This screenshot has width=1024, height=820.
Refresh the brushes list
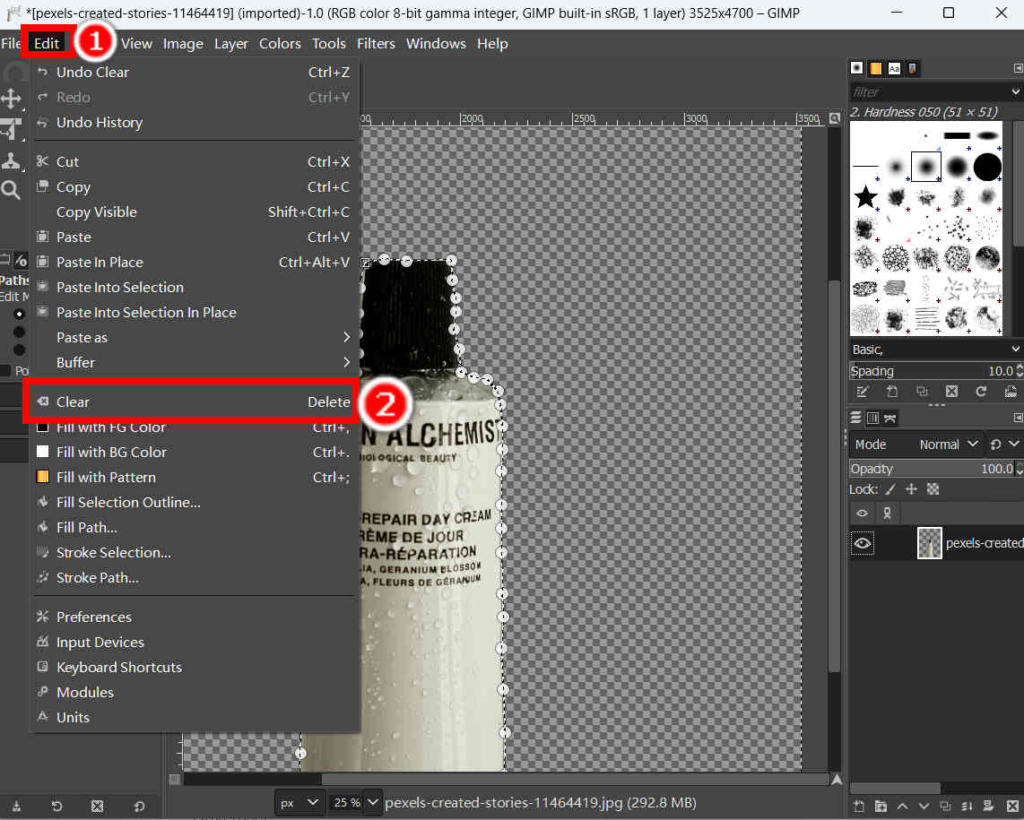coord(982,390)
